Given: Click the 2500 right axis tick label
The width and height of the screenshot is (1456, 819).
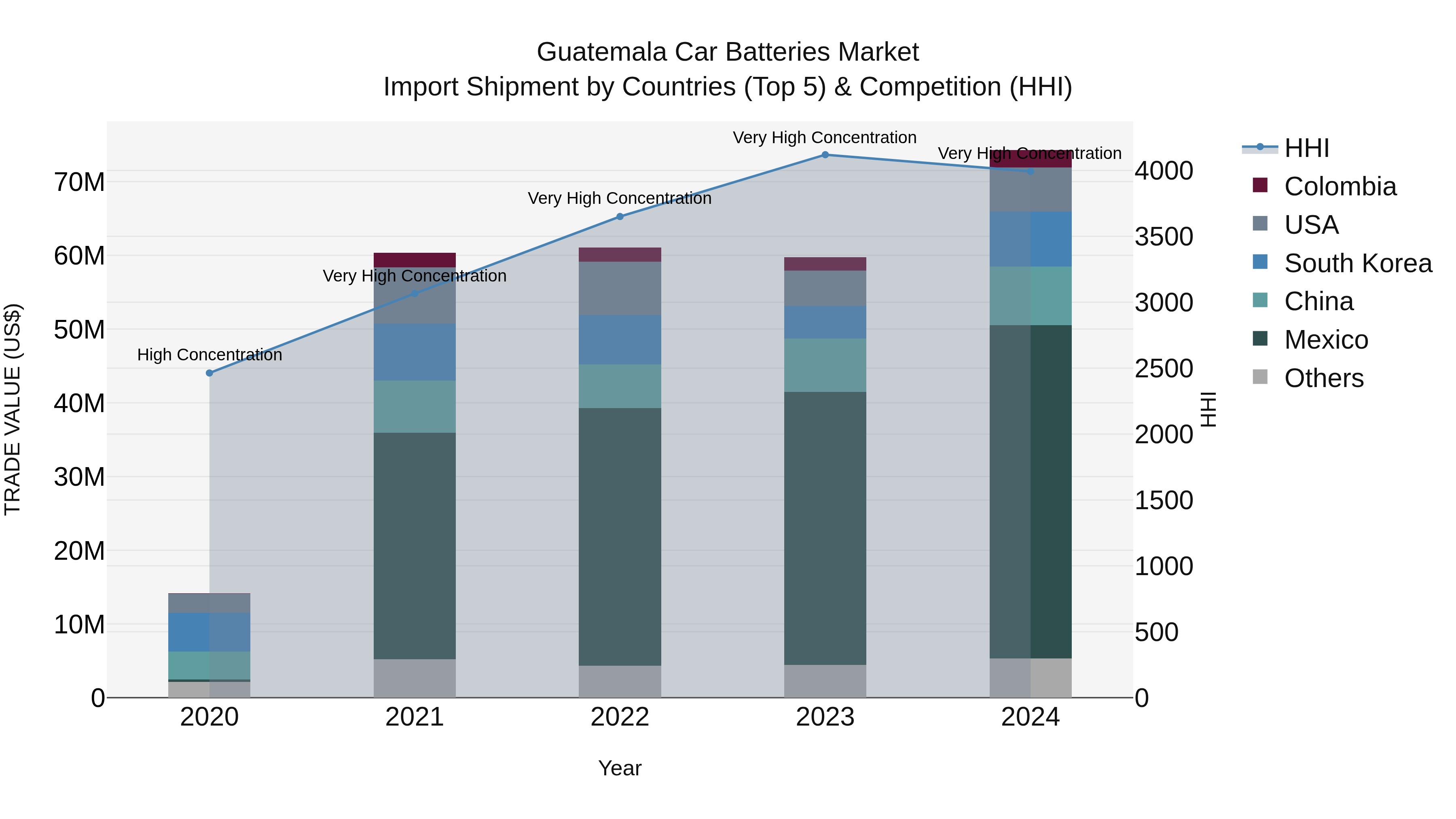Looking at the screenshot, I should 1164,368.
